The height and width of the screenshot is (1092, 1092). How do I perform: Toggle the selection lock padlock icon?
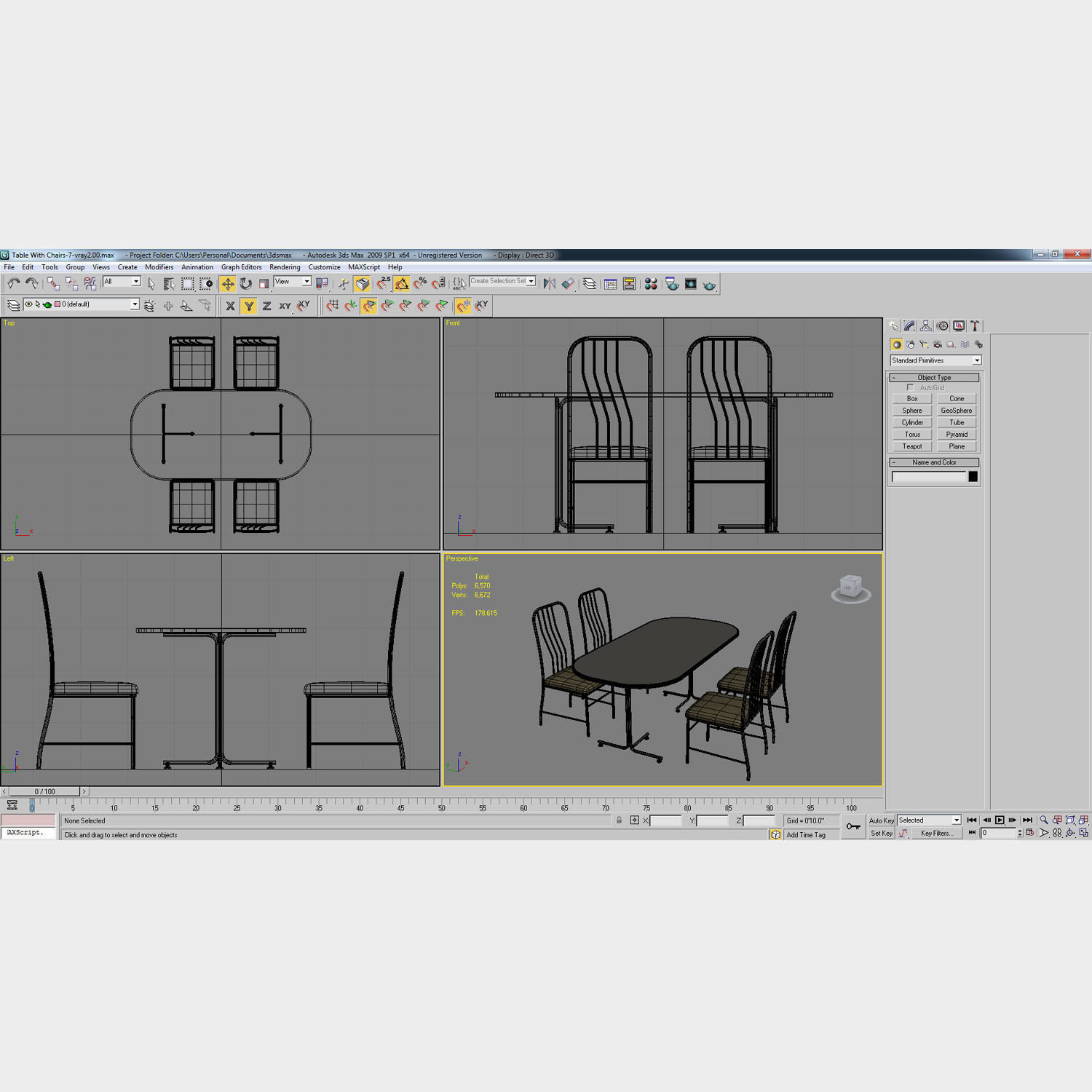click(x=619, y=820)
